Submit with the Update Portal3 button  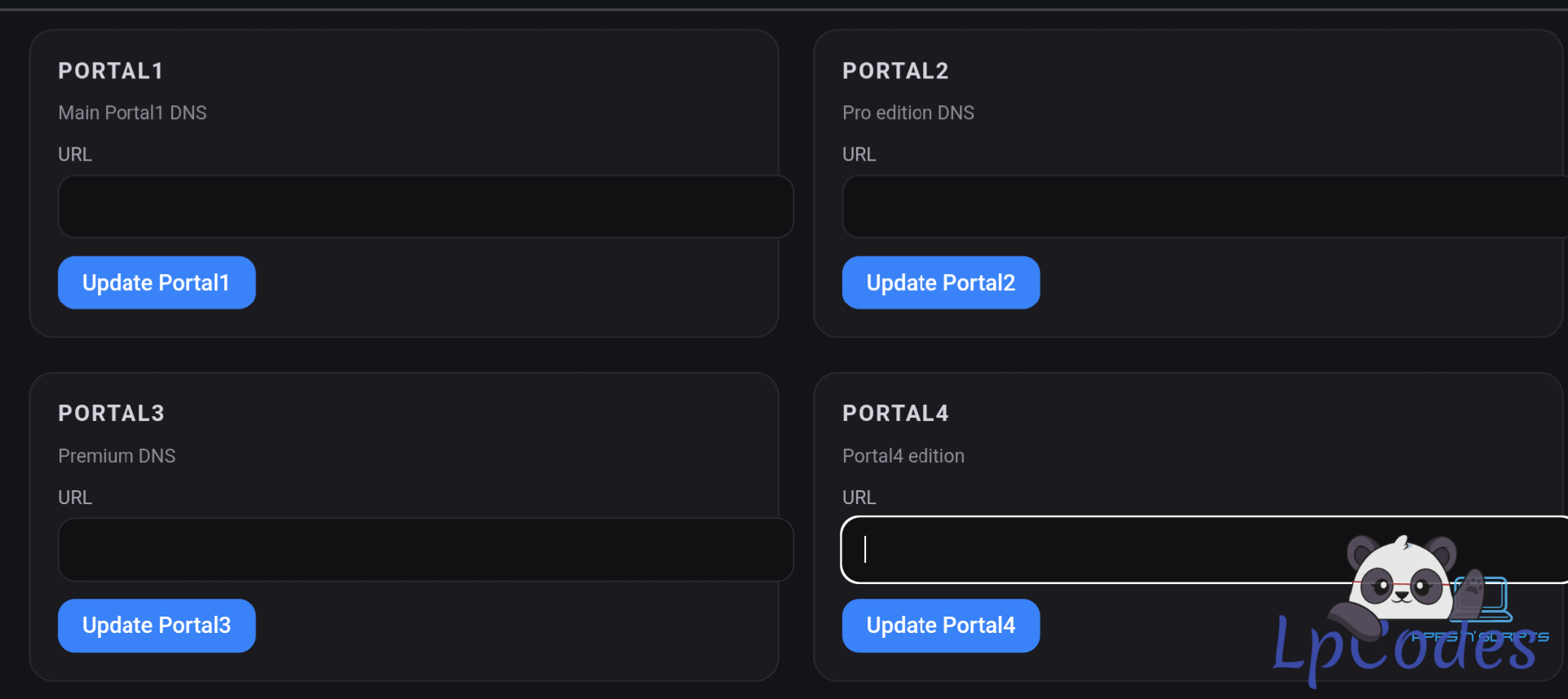tap(157, 626)
